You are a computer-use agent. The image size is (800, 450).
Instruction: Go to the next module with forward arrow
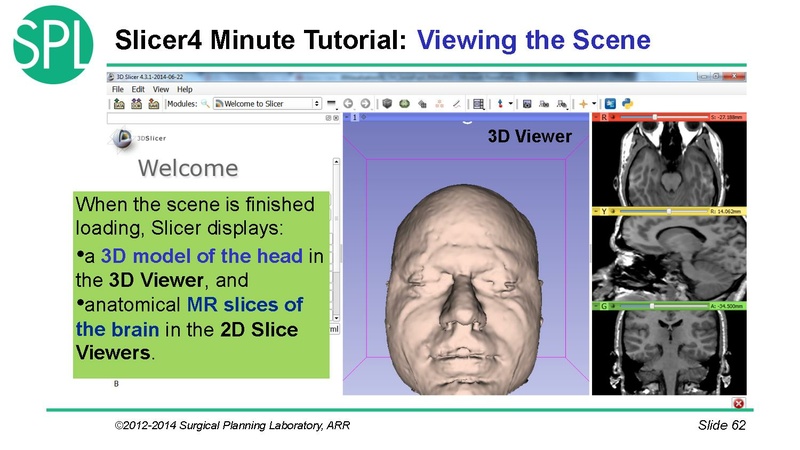[365, 104]
